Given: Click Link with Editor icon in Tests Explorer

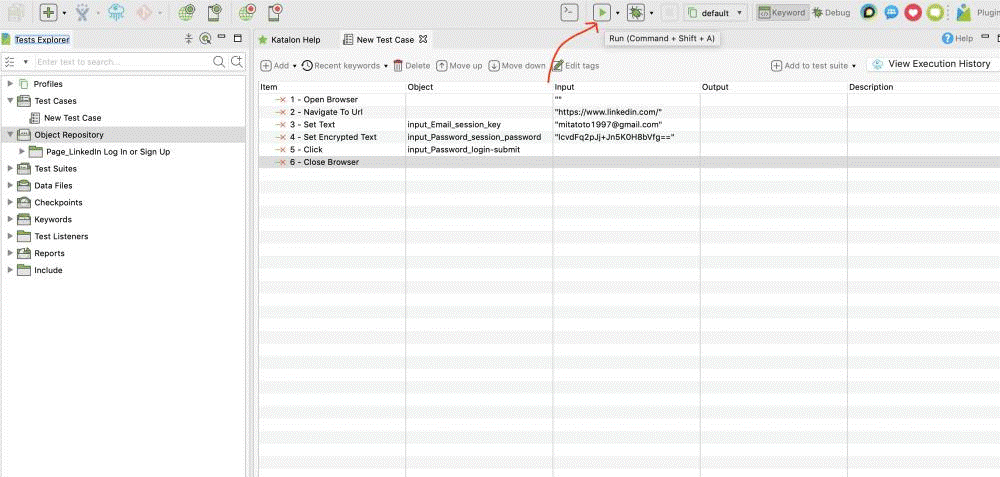Looking at the screenshot, I should point(205,39).
